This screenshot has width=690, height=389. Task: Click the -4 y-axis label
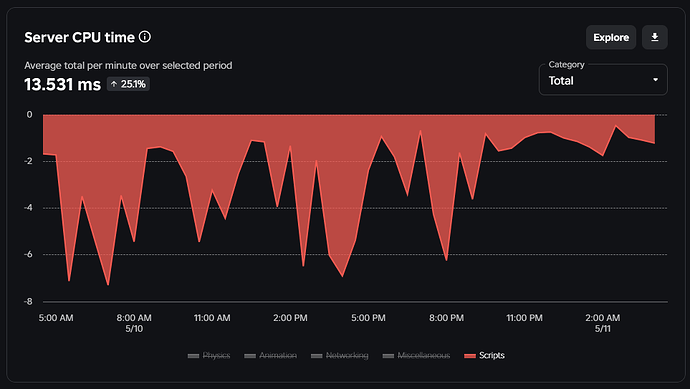pos(28,208)
